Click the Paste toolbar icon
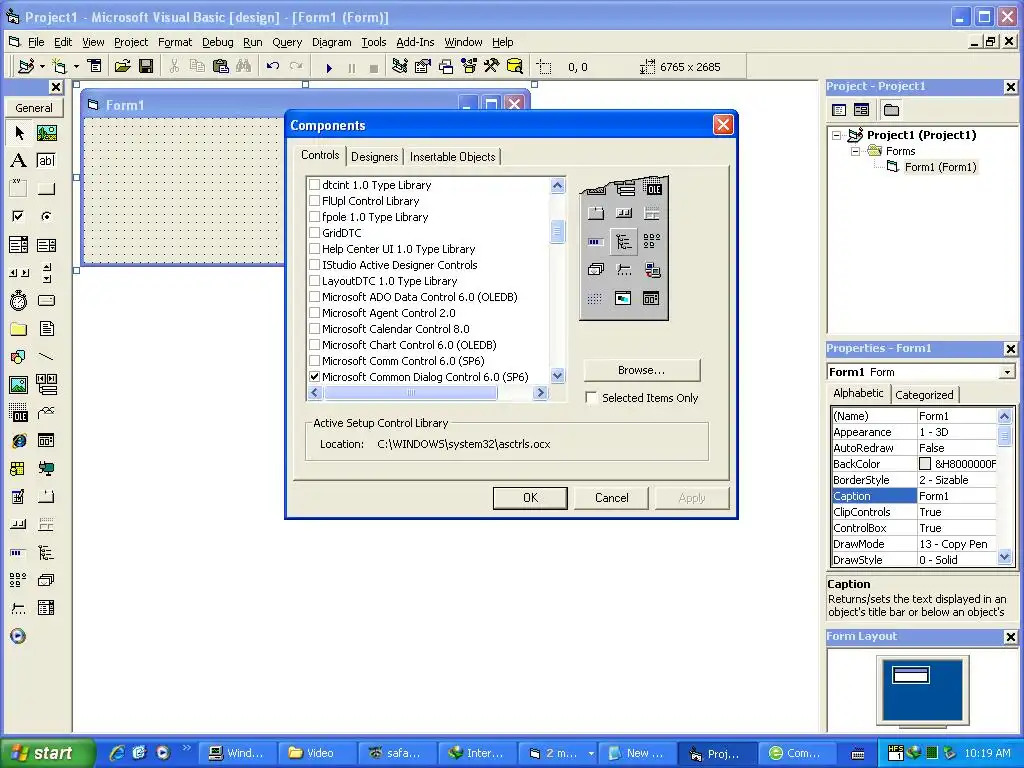The image size is (1024, 768). (x=221, y=67)
